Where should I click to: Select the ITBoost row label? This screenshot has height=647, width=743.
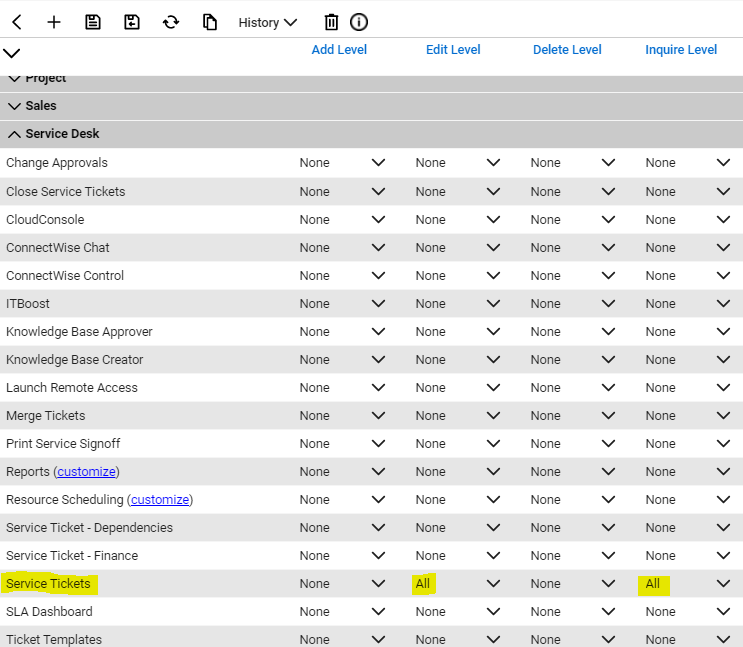(x=27, y=303)
